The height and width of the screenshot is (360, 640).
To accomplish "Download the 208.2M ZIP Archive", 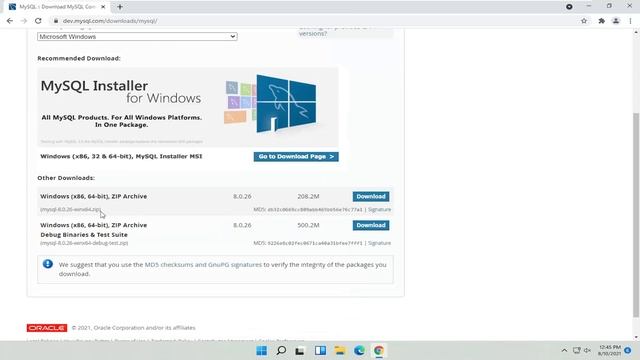I will click(x=371, y=196).
